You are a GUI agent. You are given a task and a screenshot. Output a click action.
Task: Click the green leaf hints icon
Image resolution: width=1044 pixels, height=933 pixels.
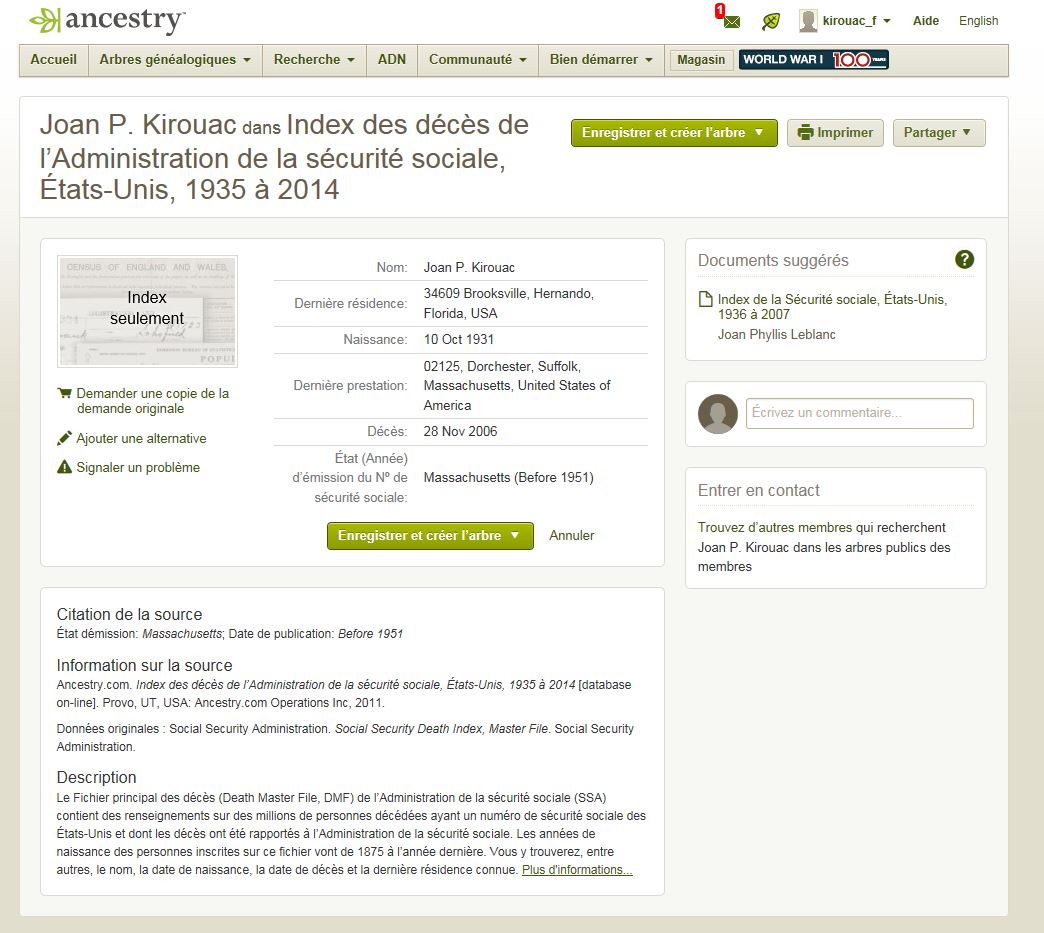pos(770,21)
